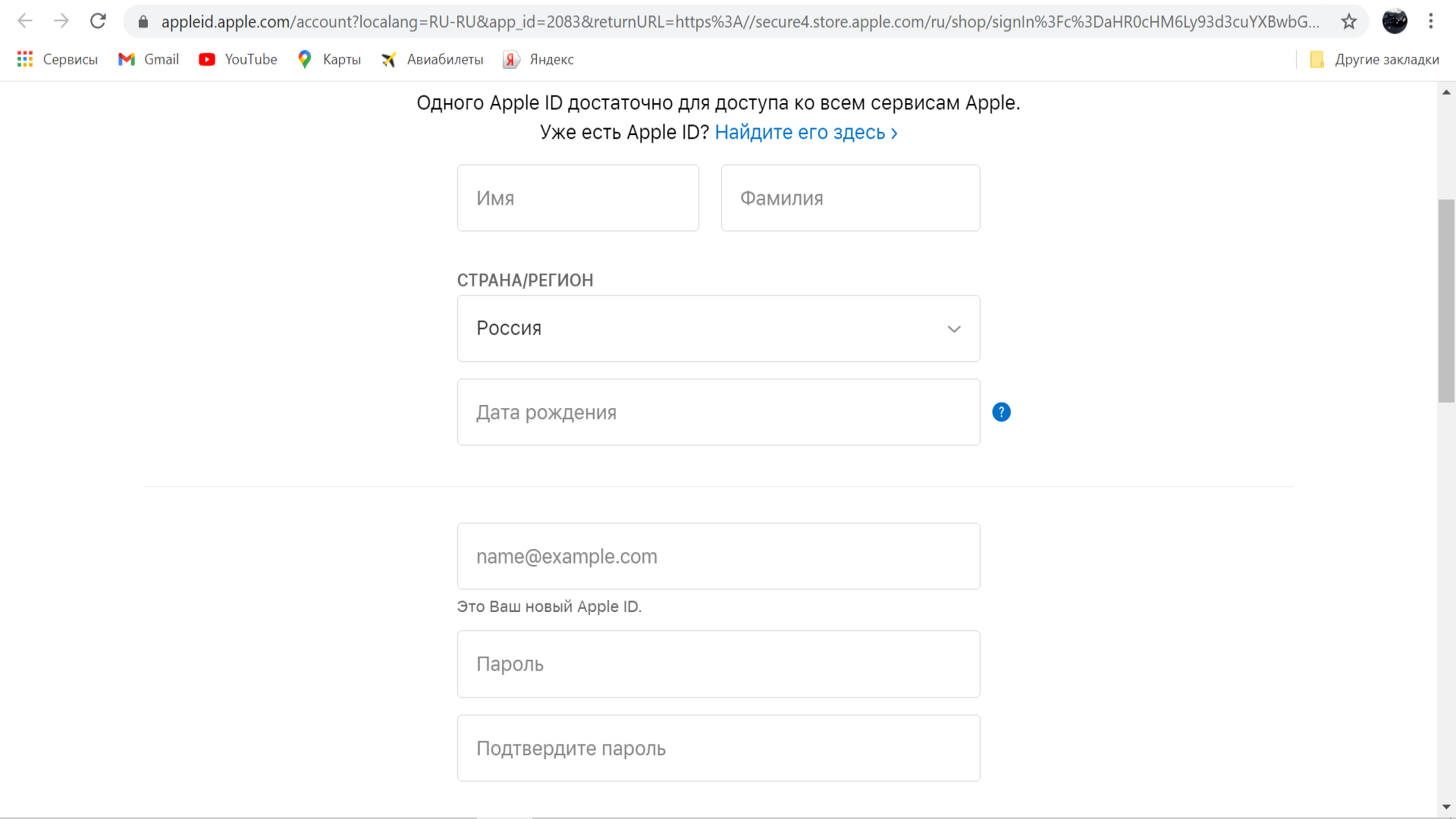
Task: Follow the Найдите его здесь link
Action: click(806, 132)
